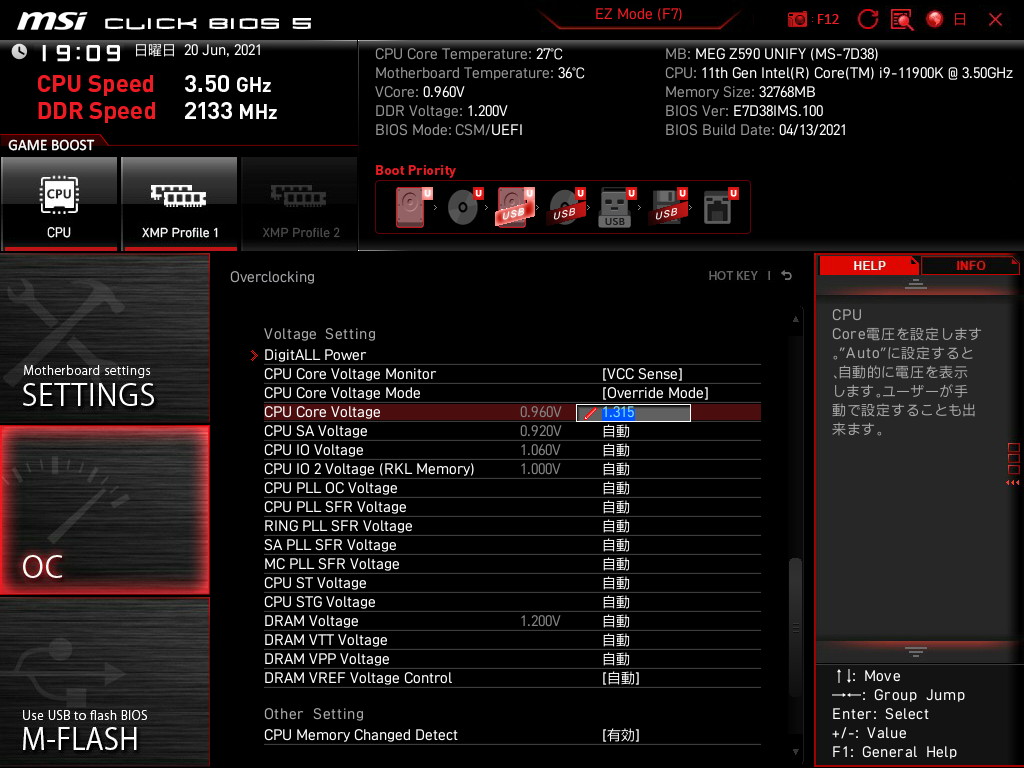Toggle XMP Profile 1

point(180,203)
